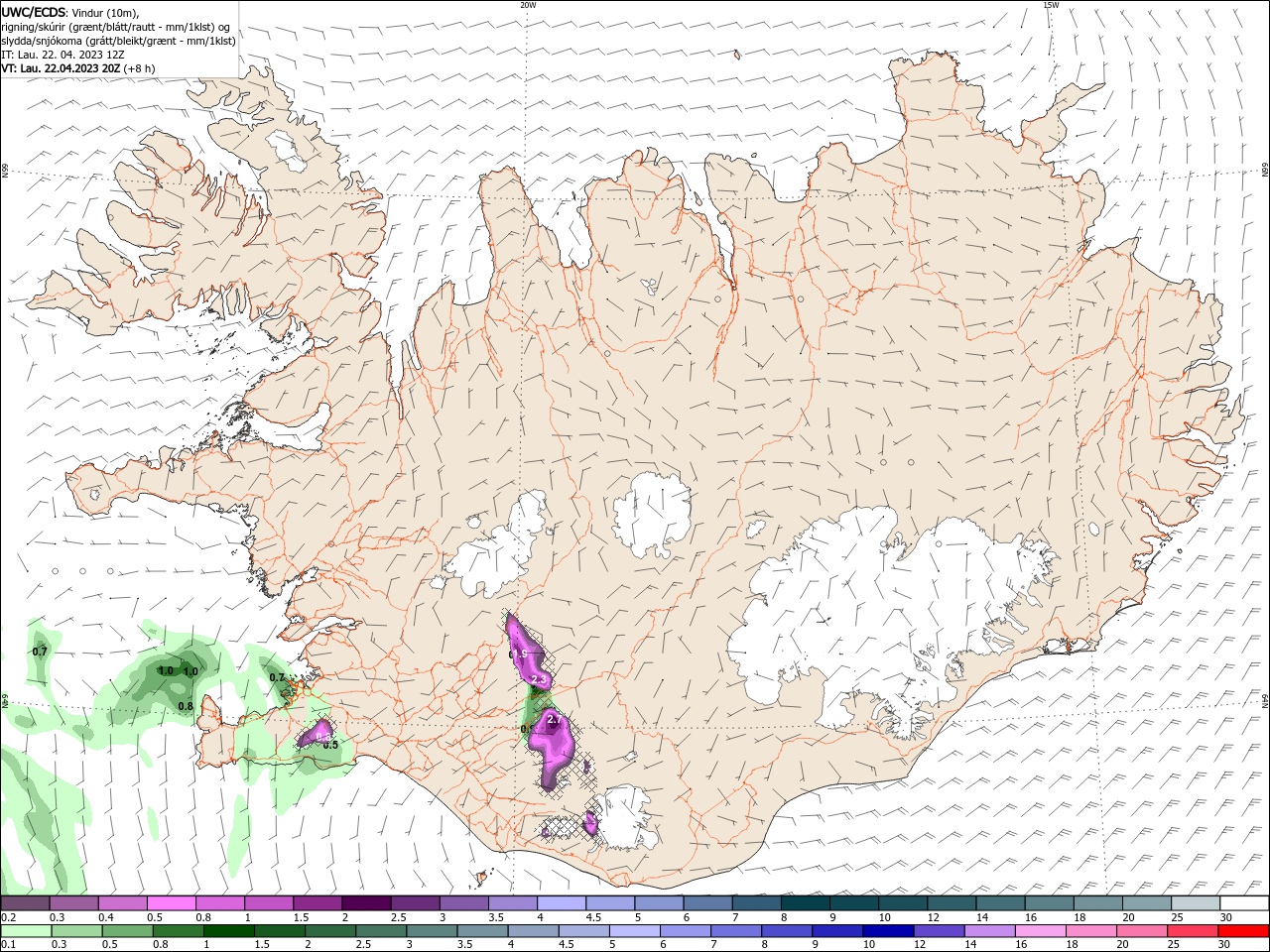The width and height of the screenshot is (1270, 952).
Task: Click the lavender 4–4.5 snow legend swatch
Action: (561, 903)
